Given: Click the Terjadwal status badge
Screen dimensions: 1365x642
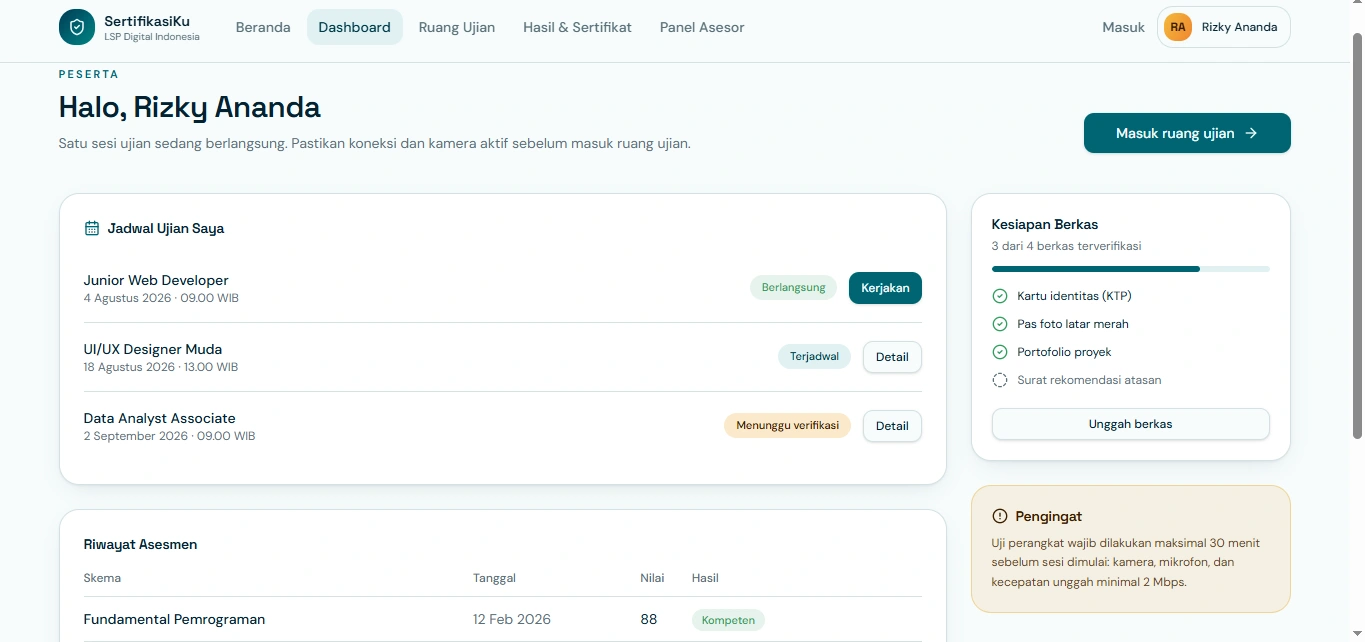Looking at the screenshot, I should [x=814, y=357].
